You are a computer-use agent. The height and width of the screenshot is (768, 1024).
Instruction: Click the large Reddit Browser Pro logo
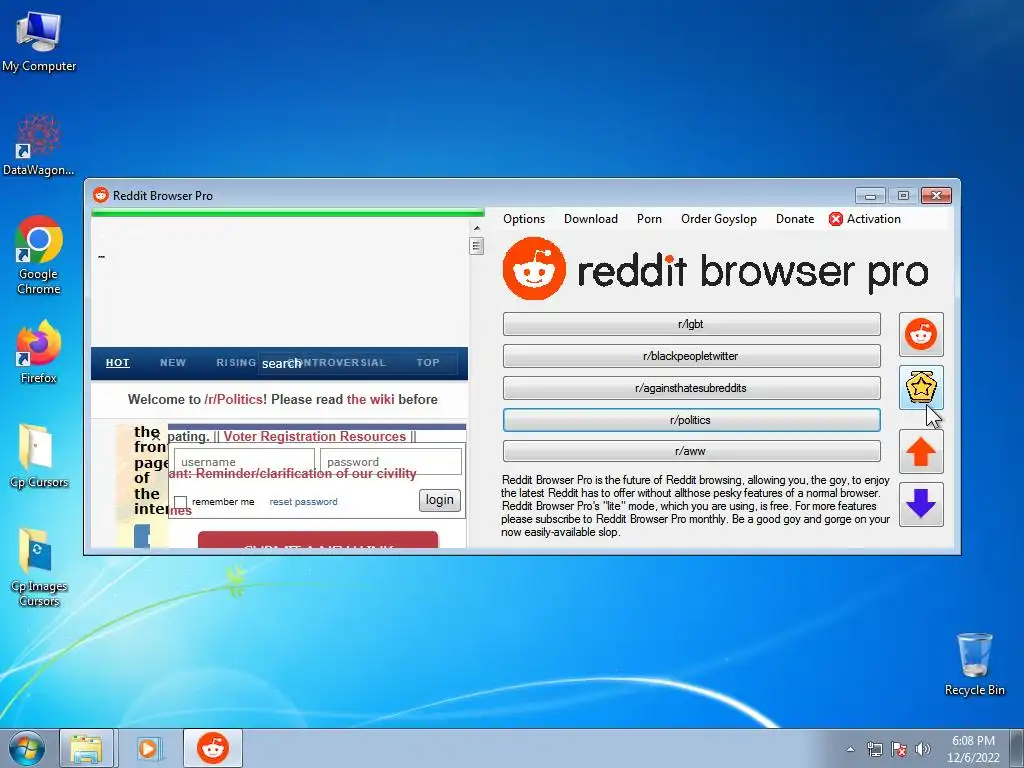[x=715, y=270]
